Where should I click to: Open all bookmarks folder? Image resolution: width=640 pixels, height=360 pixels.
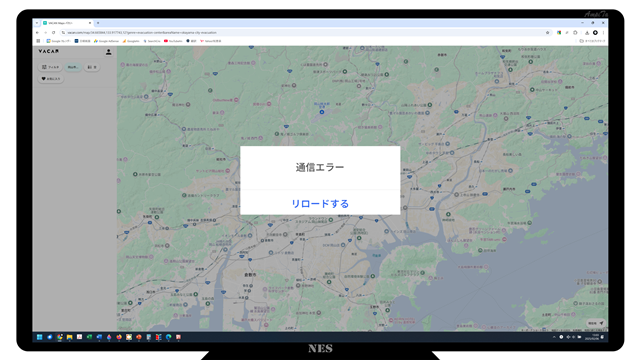point(592,41)
